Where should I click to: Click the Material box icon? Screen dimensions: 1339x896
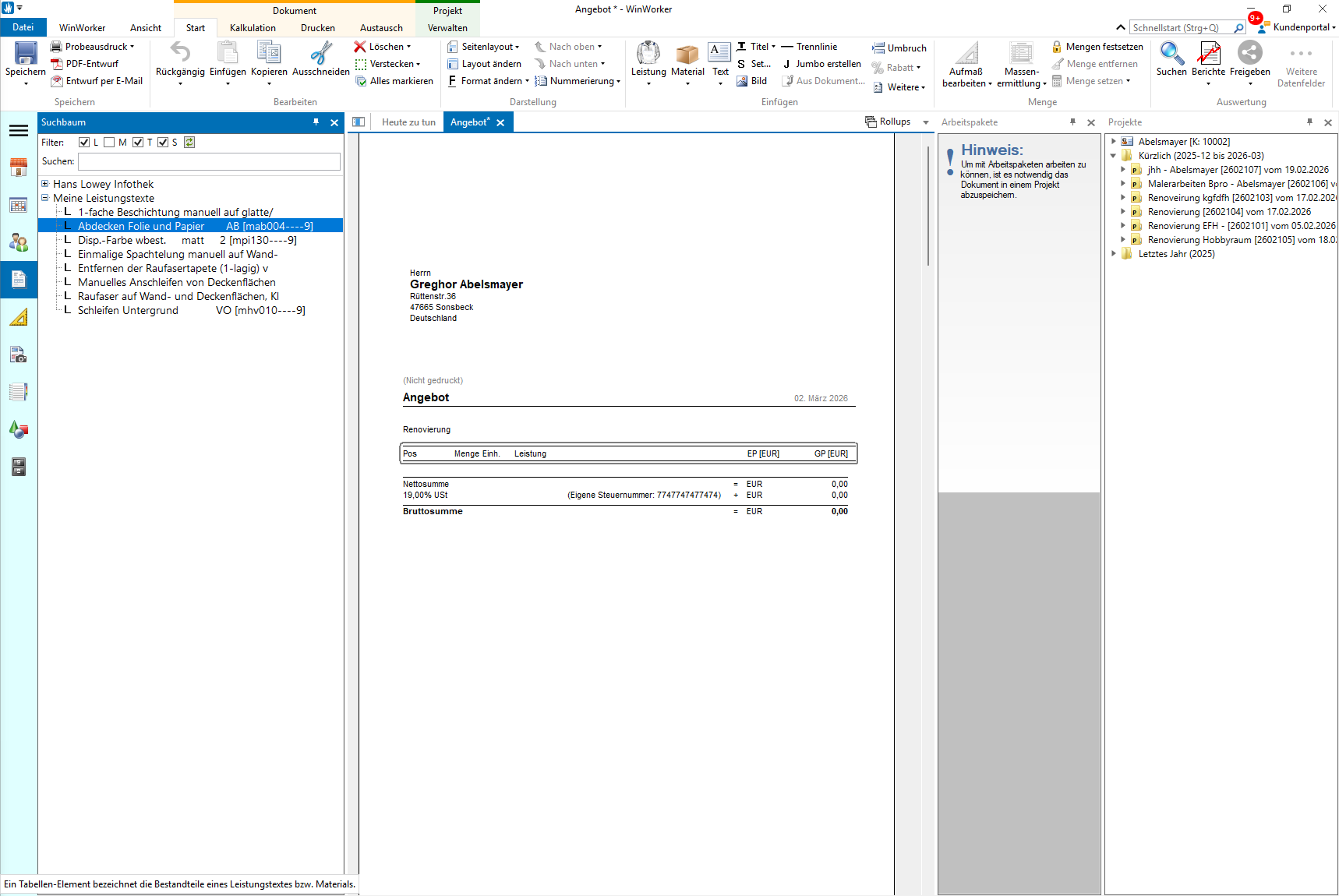[x=687, y=55]
